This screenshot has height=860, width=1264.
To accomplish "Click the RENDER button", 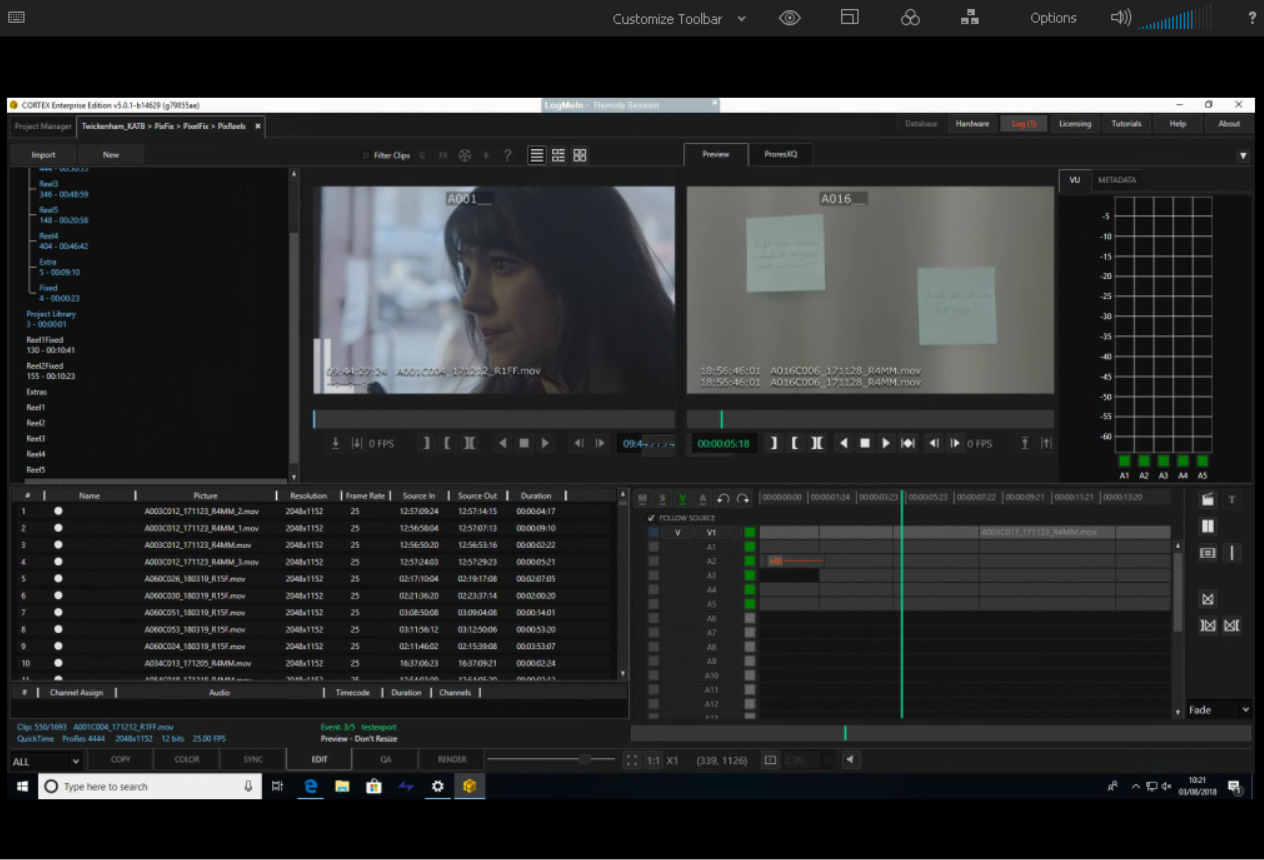I will tap(450, 760).
